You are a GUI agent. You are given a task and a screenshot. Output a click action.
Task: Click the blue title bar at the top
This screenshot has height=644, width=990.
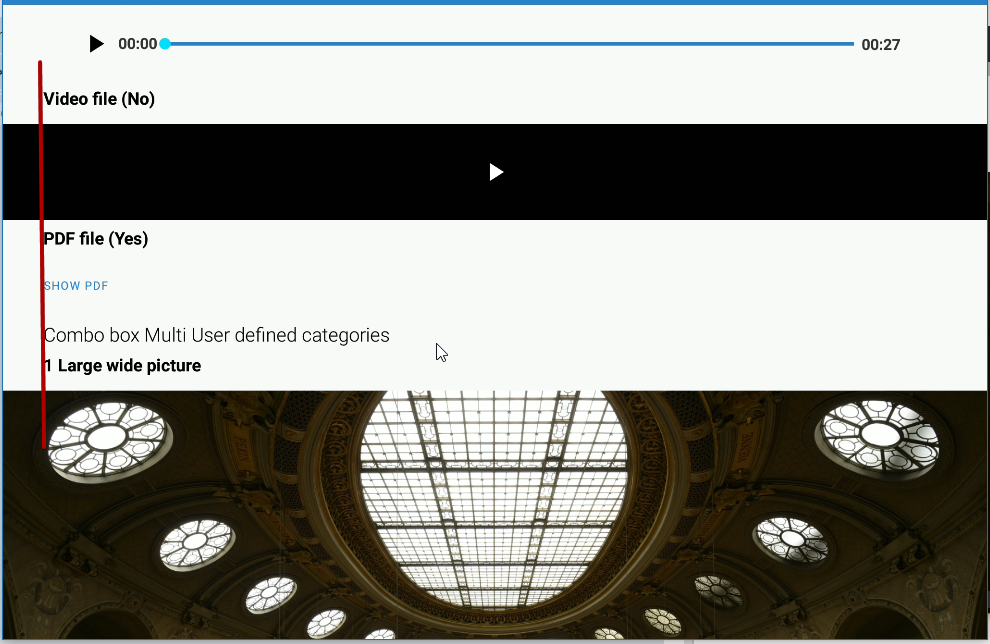(495, 5)
